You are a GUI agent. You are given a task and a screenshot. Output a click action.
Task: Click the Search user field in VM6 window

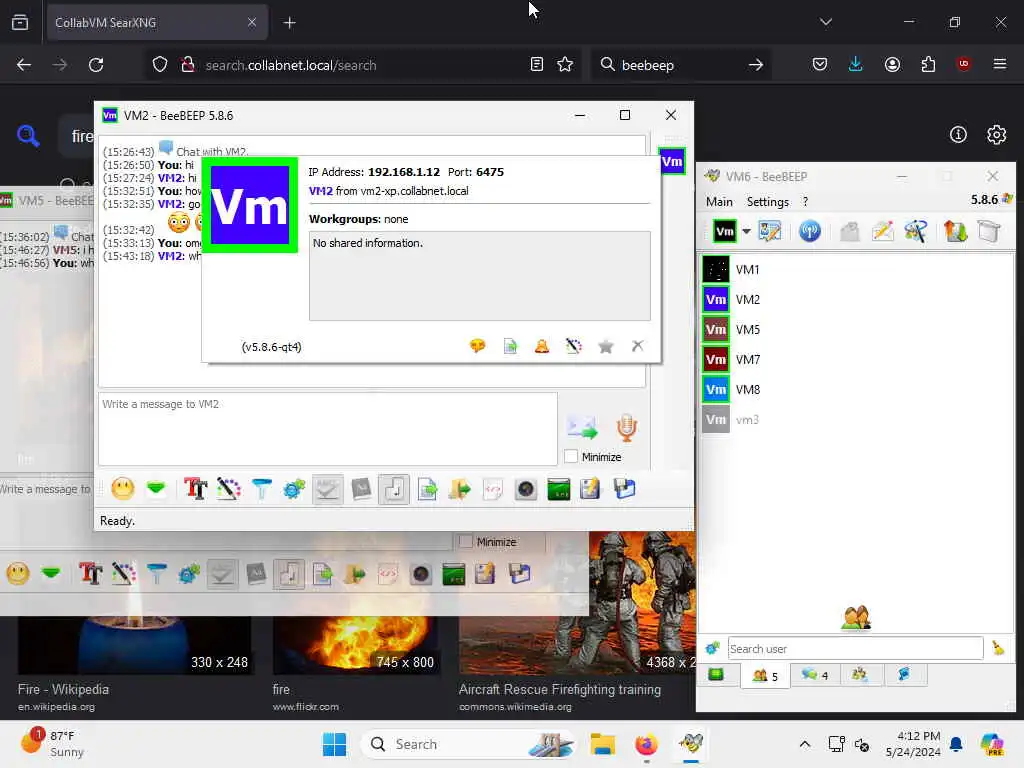click(x=856, y=648)
